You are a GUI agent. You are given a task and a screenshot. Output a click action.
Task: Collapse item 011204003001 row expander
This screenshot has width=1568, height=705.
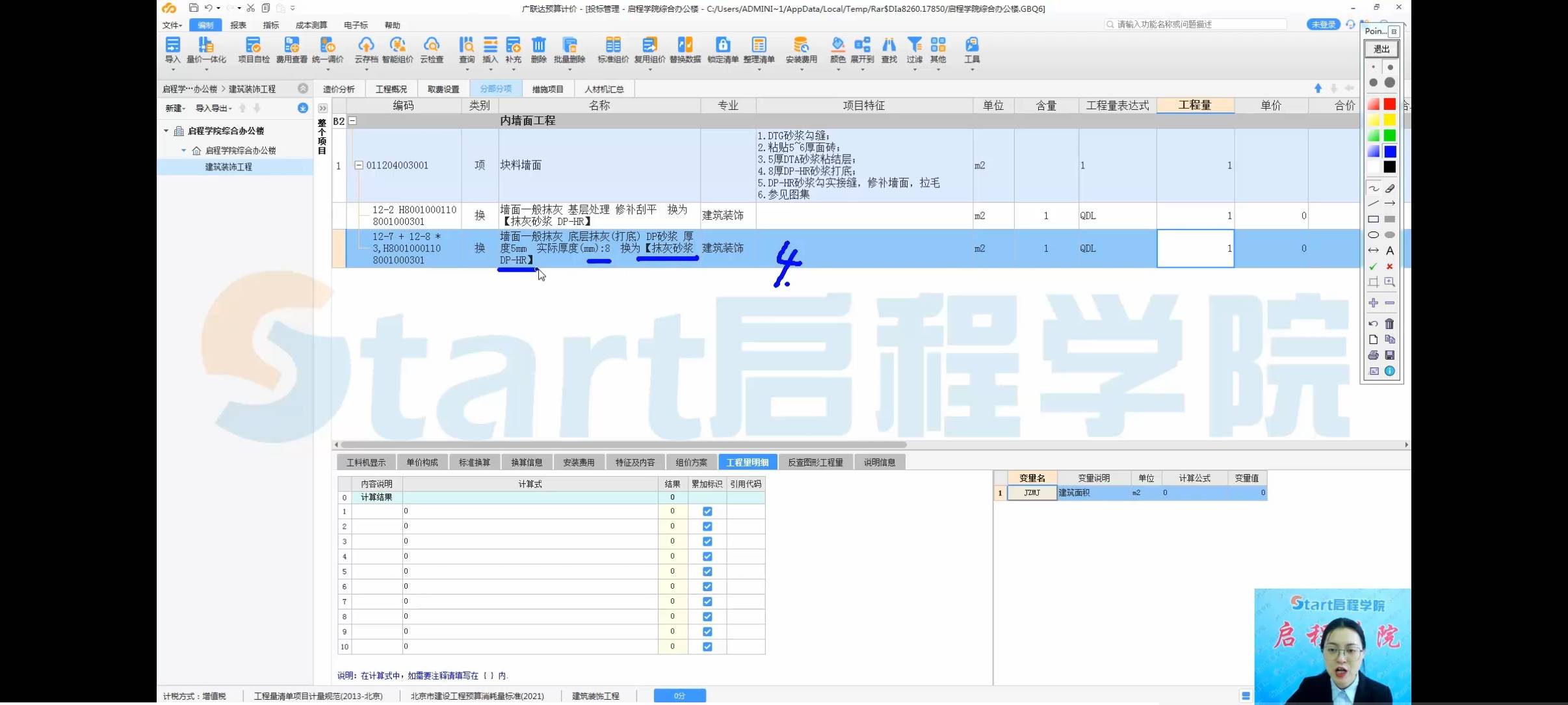(358, 165)
